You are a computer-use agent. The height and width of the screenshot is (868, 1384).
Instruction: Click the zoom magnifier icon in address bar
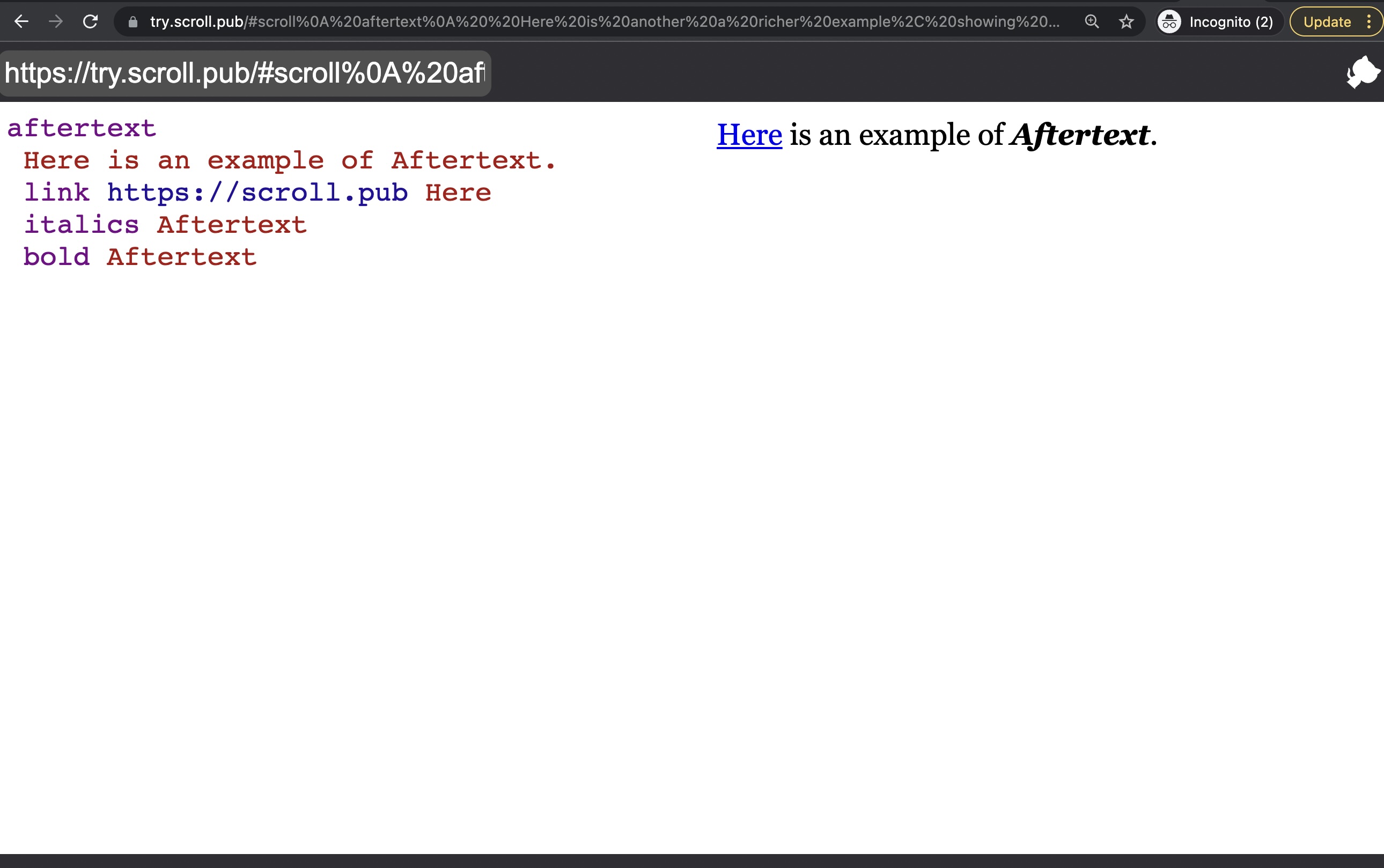(1091, 22)
